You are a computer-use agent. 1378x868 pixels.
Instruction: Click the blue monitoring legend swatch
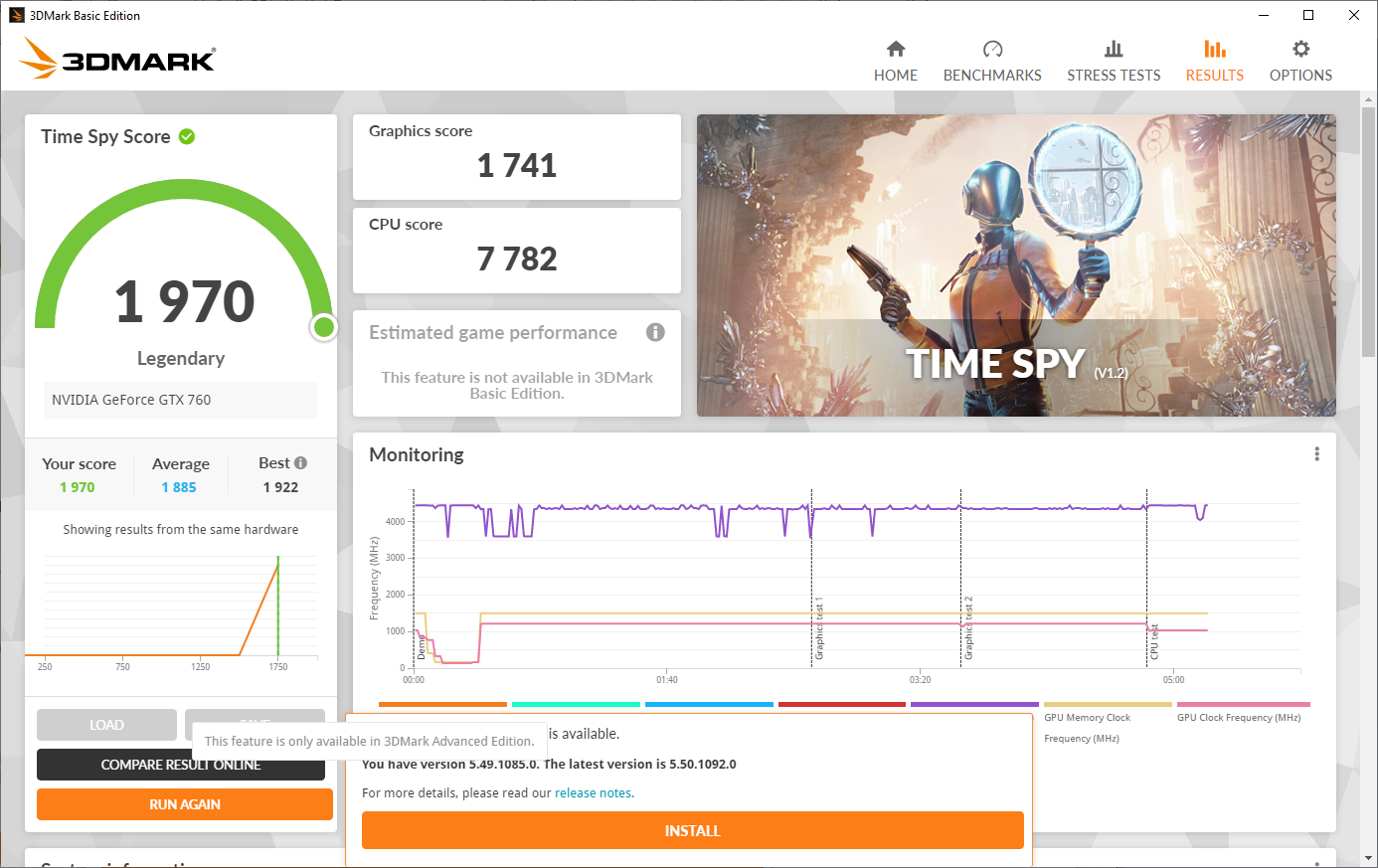(709, 704)
